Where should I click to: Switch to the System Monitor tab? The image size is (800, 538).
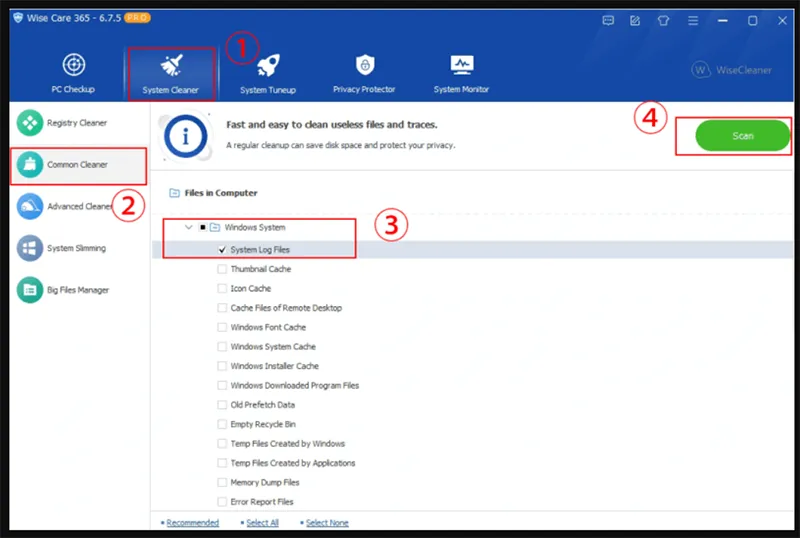pos(462,74)
